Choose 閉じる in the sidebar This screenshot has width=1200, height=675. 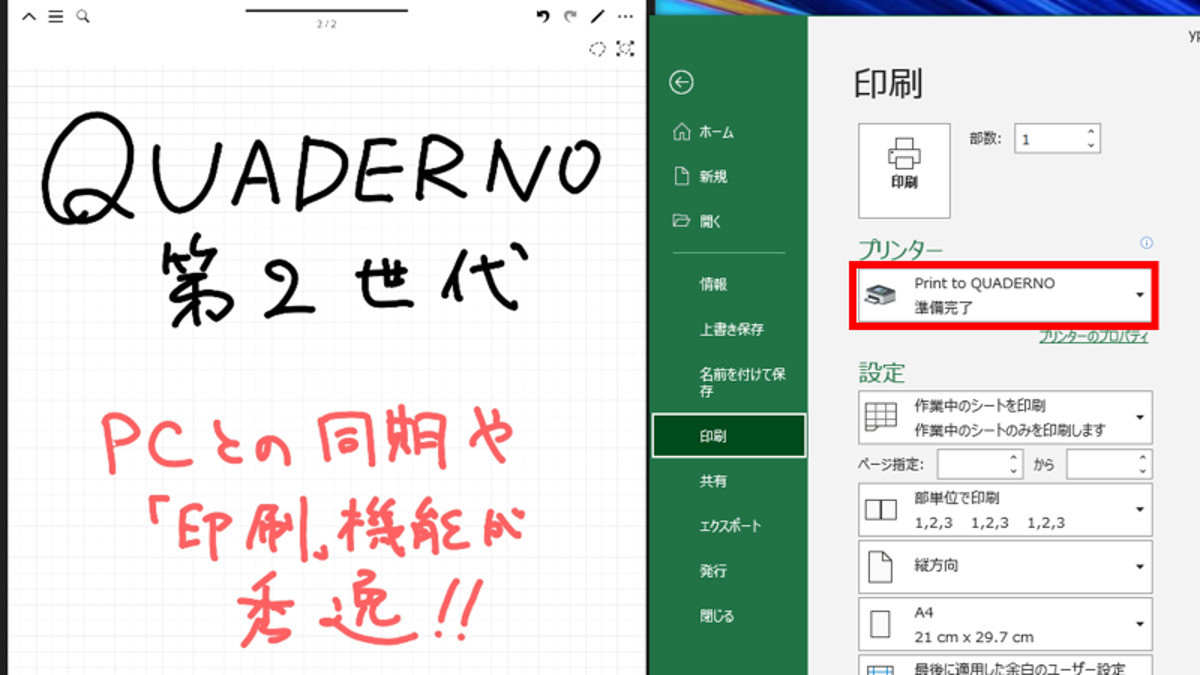pyautogui.click(x=728, y=616)
